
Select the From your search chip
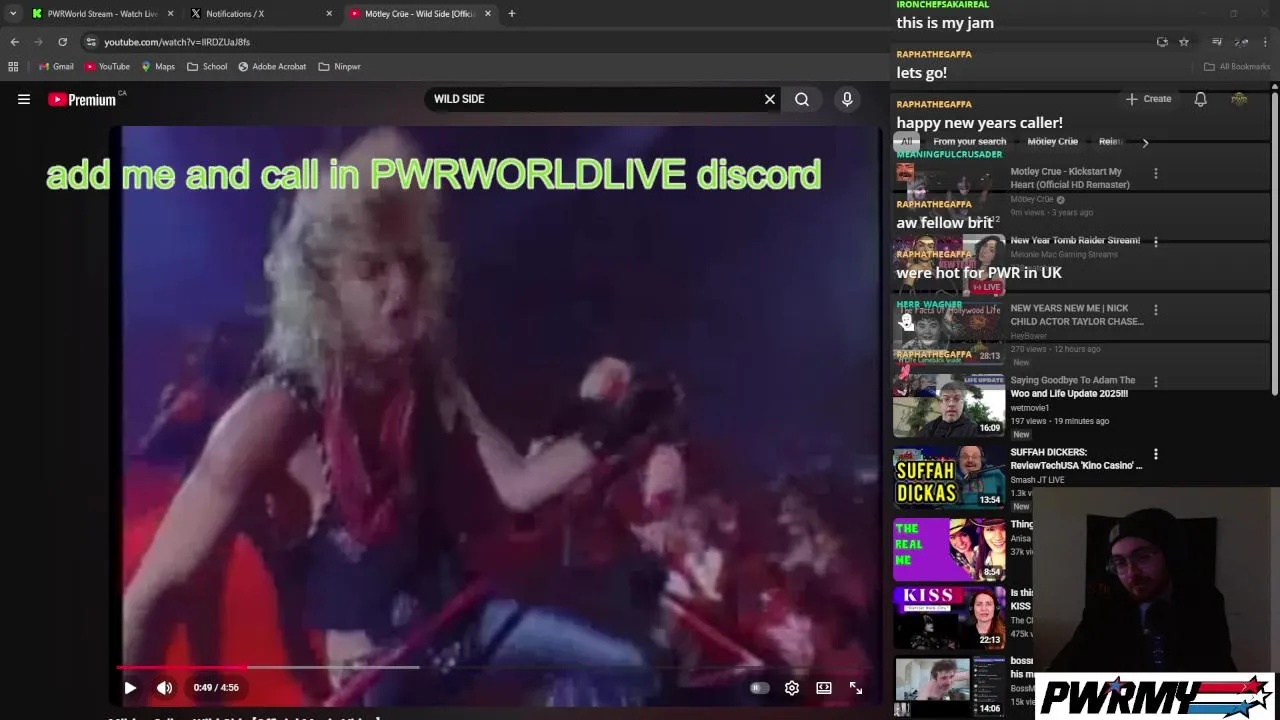(969, 142)
